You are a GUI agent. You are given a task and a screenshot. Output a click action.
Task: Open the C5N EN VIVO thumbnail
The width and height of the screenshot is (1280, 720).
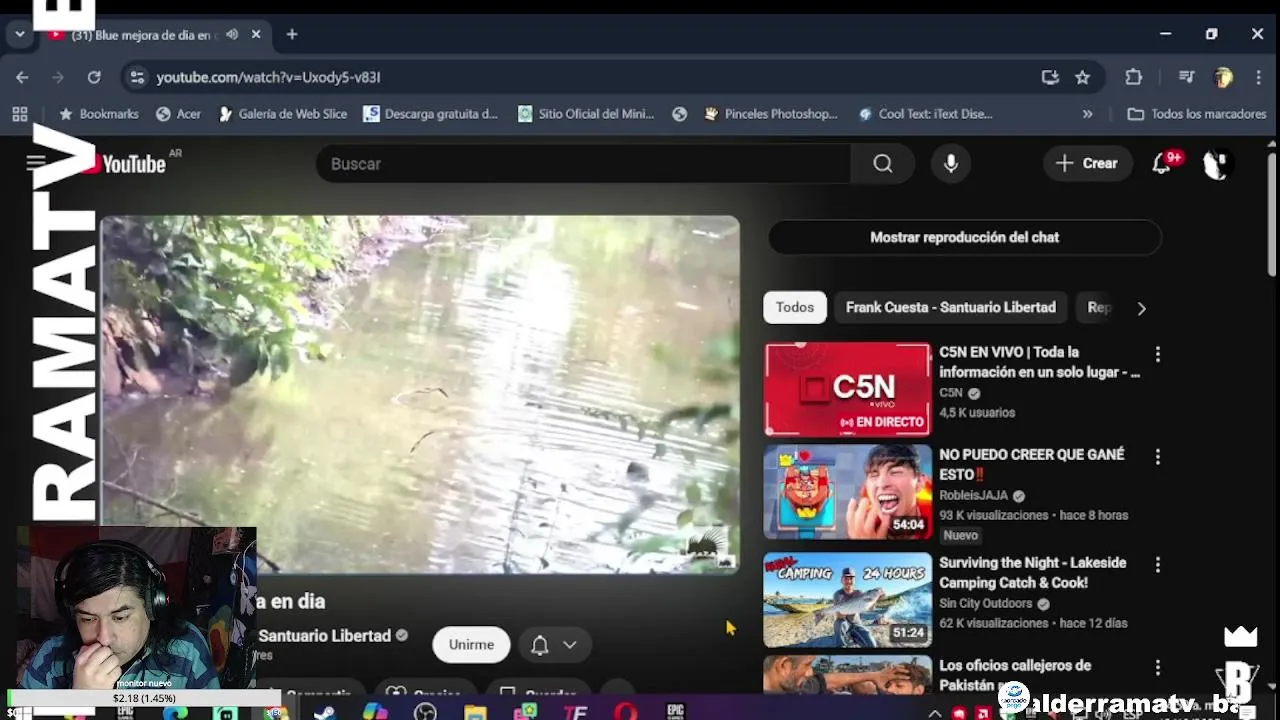(847, 389)
